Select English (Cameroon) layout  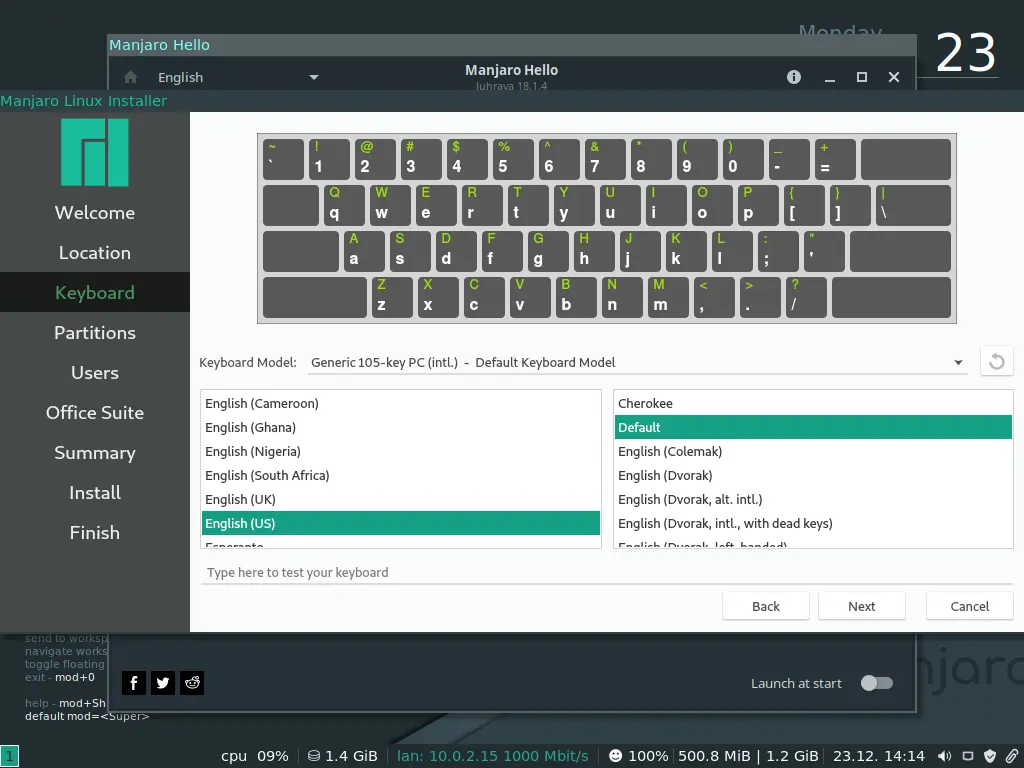[401, 404]
